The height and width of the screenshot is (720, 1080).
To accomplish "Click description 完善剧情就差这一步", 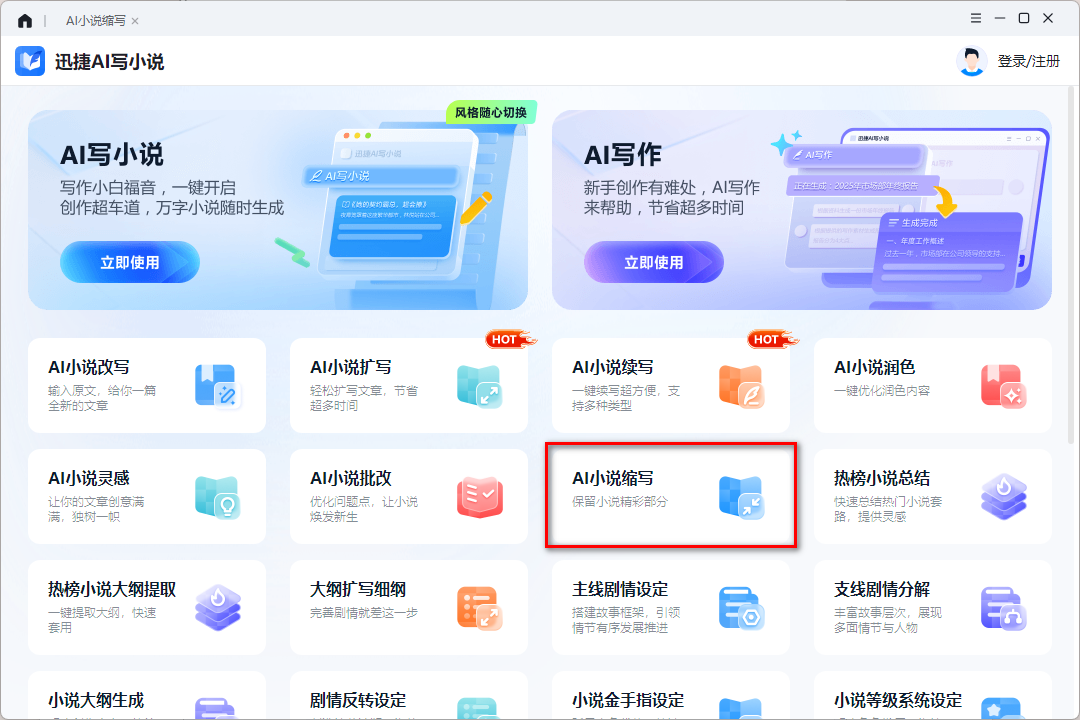I will point(364,613).
